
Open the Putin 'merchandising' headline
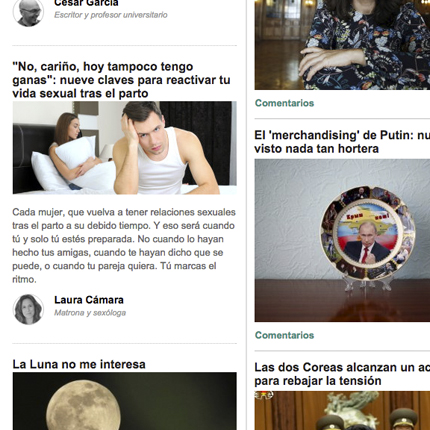coord(342,142)
